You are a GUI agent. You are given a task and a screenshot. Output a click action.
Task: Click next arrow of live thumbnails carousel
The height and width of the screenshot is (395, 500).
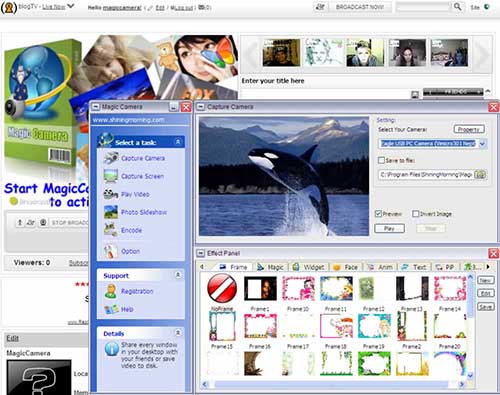tap(481, 53)
